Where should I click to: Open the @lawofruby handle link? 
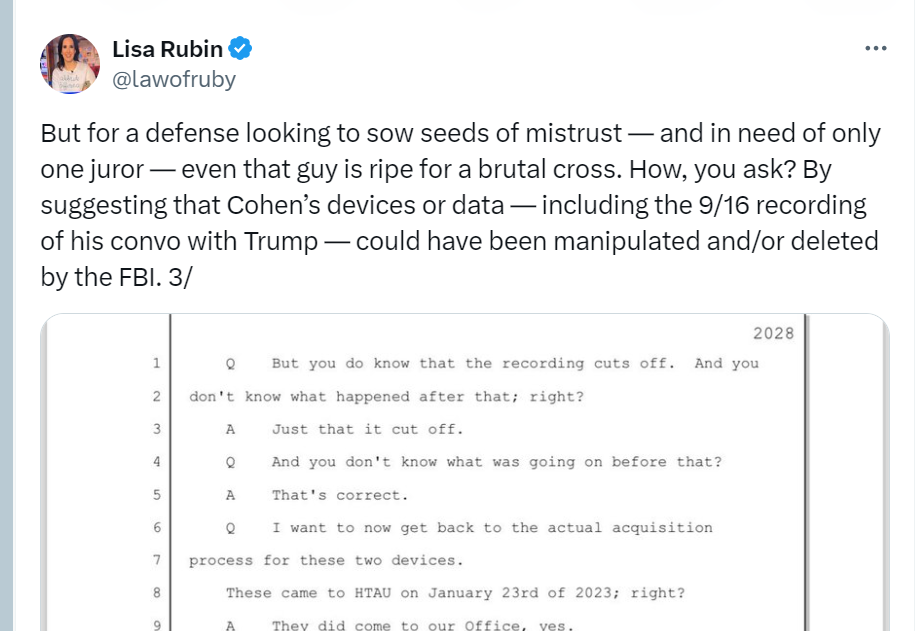(174, 79)
